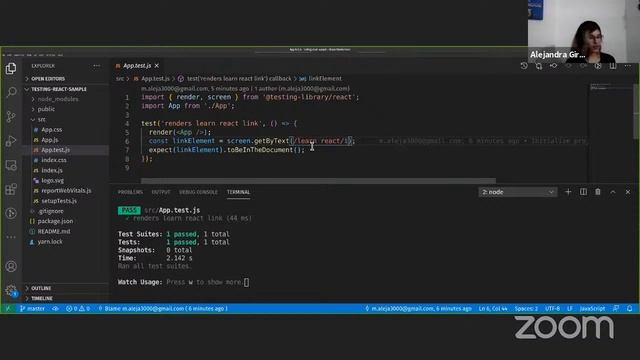Click feedback icon in status bar
The height and width of the screenshot is (360, 640).
coord(616,309)
